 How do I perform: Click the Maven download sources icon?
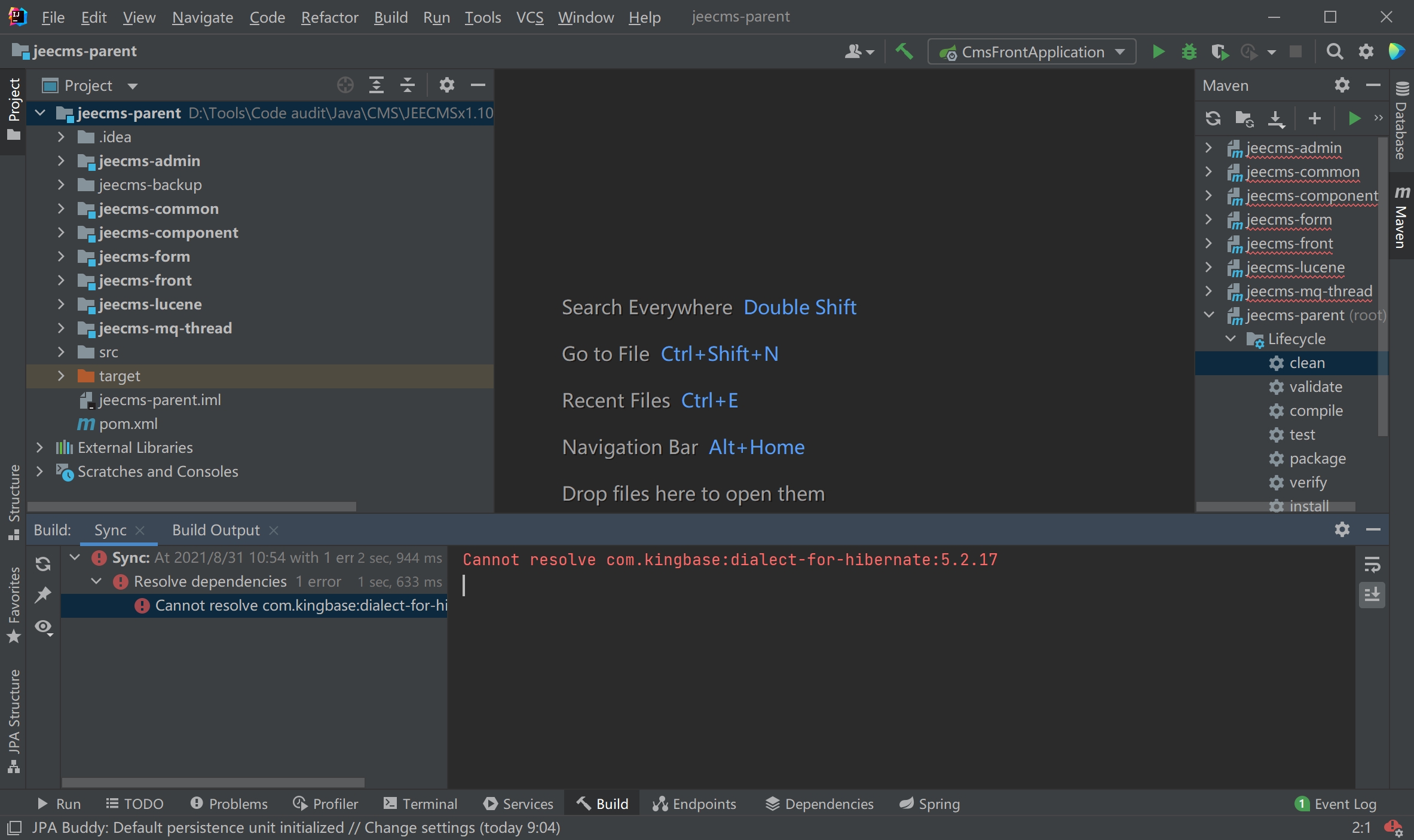1276,118
